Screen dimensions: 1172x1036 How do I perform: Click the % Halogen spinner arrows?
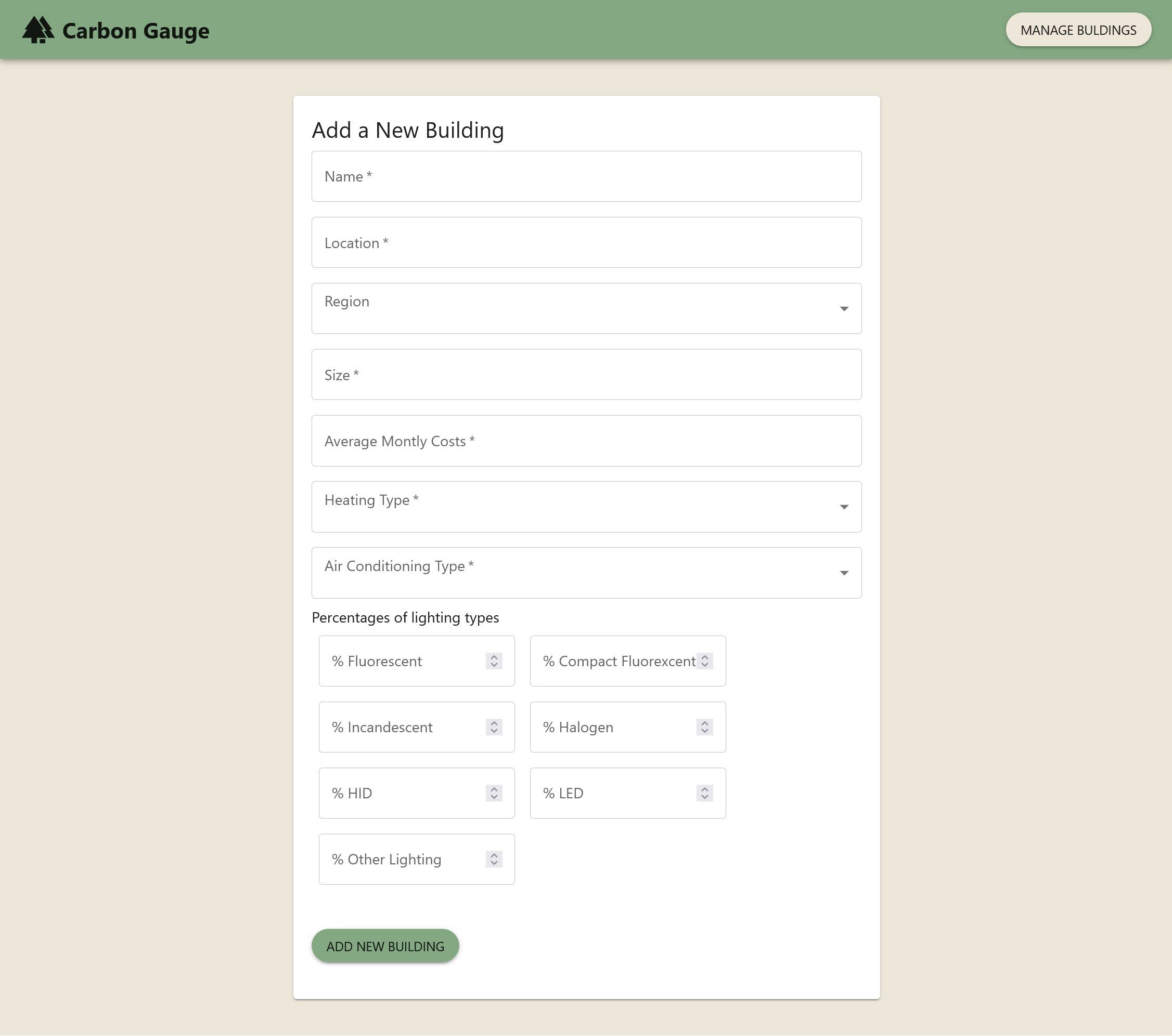click(x=705, y=727)
